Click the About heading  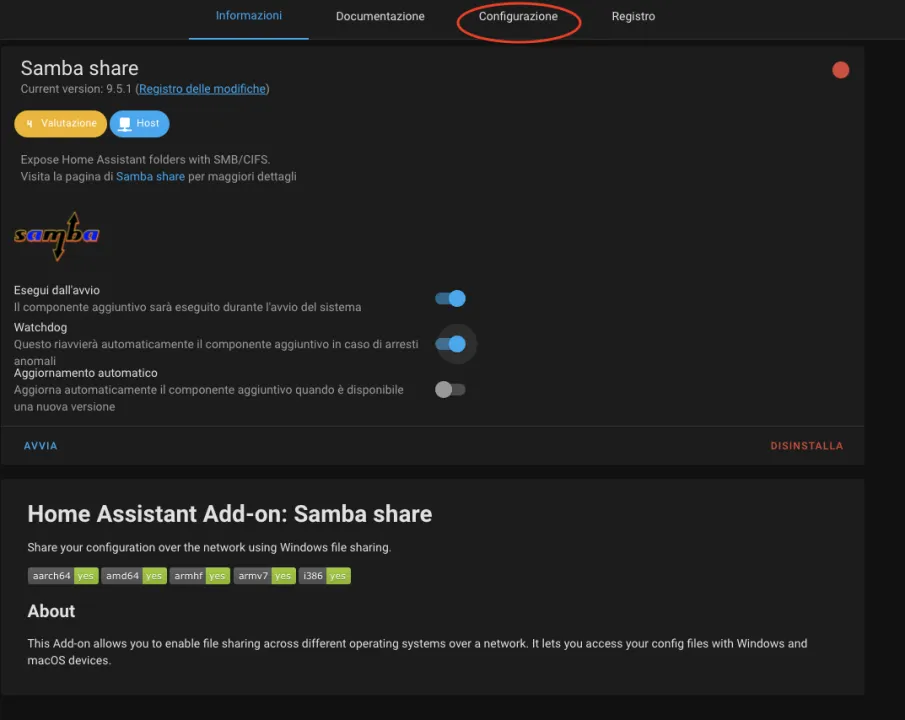(51, 611)
